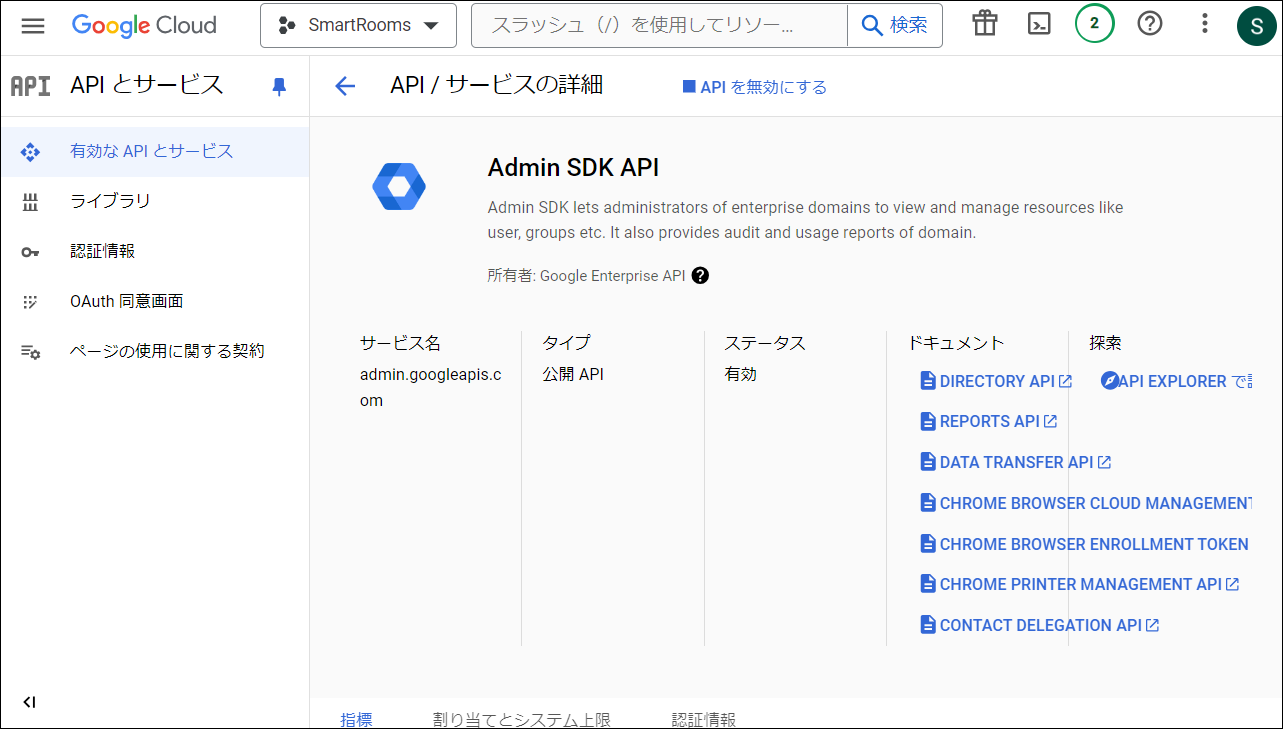
Task: Go back using the left arrow
Action: pyautogui.click(x=345, y=87)
